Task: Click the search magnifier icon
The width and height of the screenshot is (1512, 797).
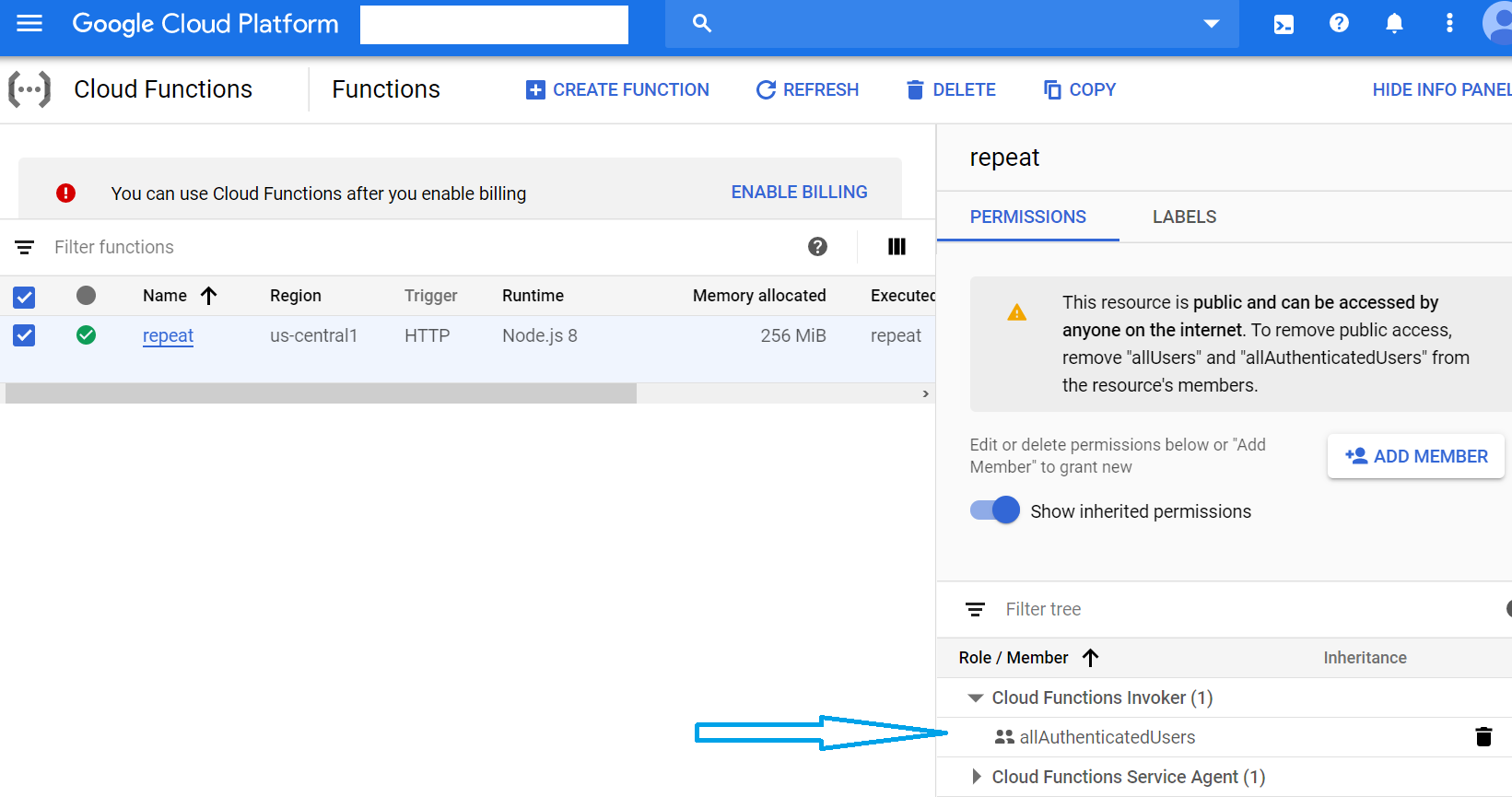Action: (x=702, y=23)
